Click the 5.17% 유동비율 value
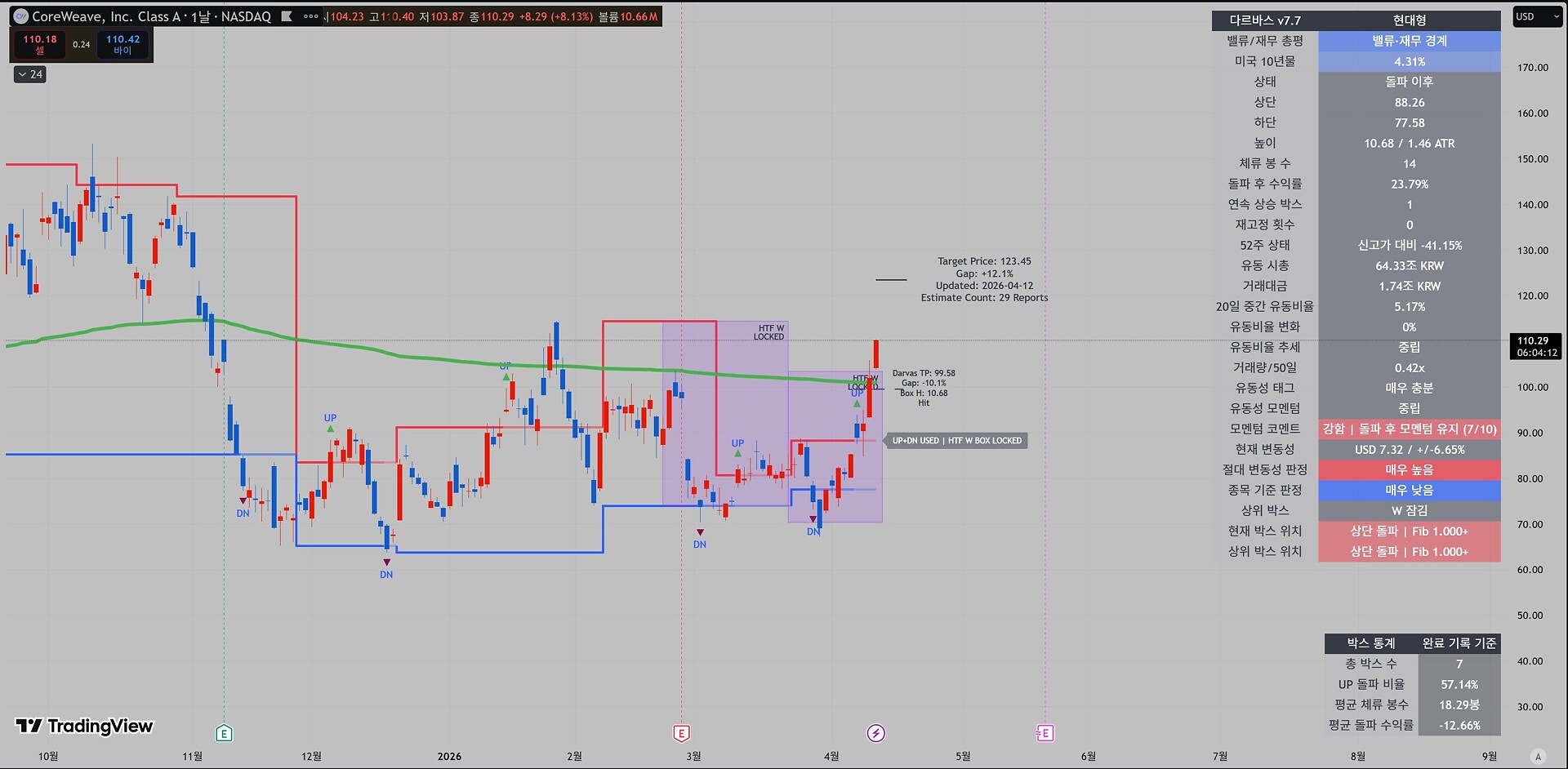Image resolution: width=1568 pixels, height=769 pixels. pyautogui.click(x=1410, y=306)
